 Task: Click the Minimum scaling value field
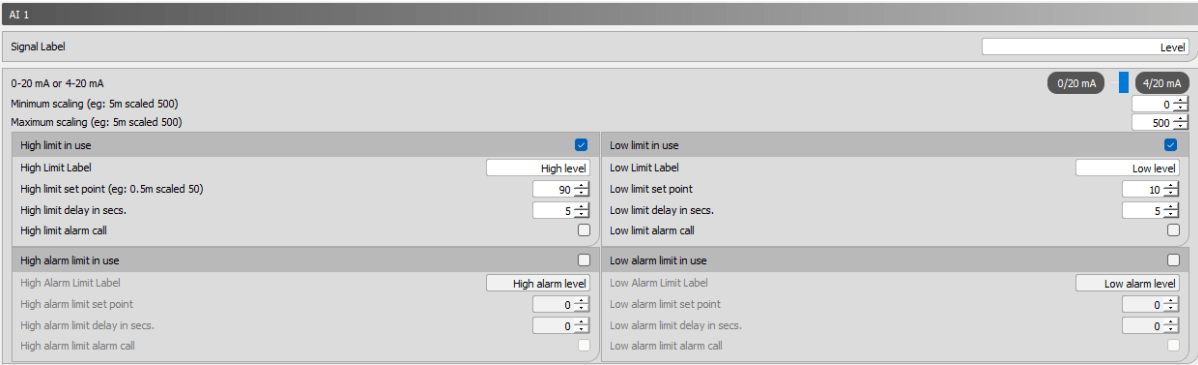point(1151,104)
